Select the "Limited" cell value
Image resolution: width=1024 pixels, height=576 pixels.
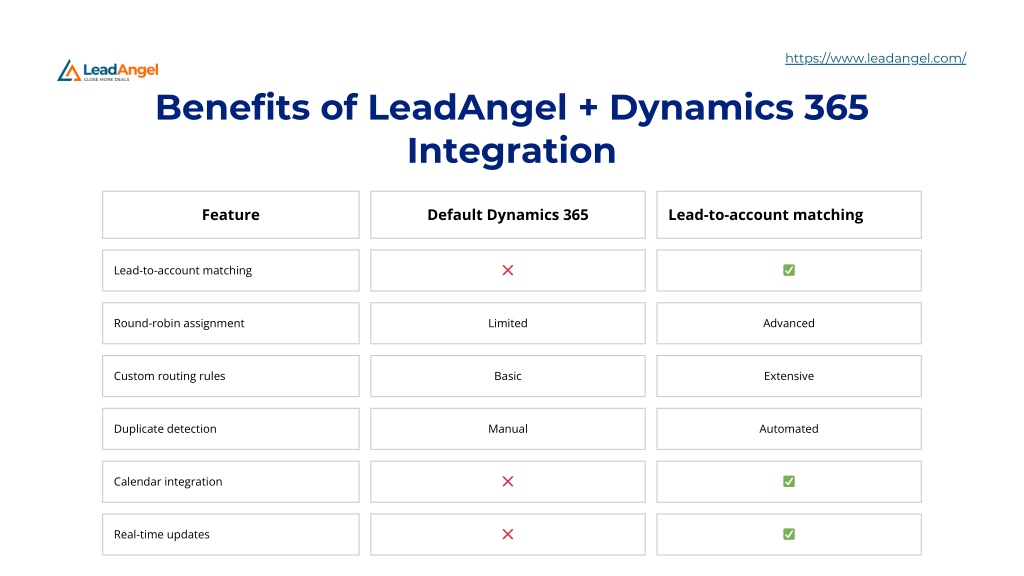coord(507,323)
